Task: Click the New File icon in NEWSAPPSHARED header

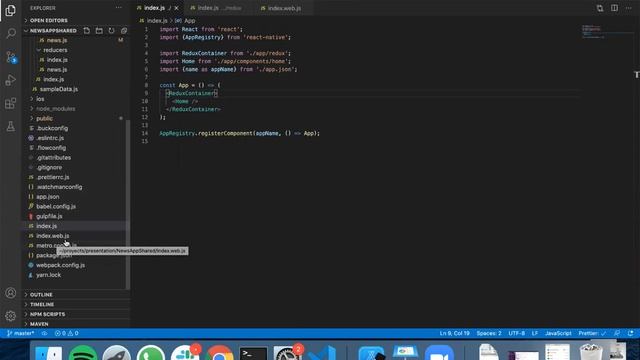Action: coord(87,31)
